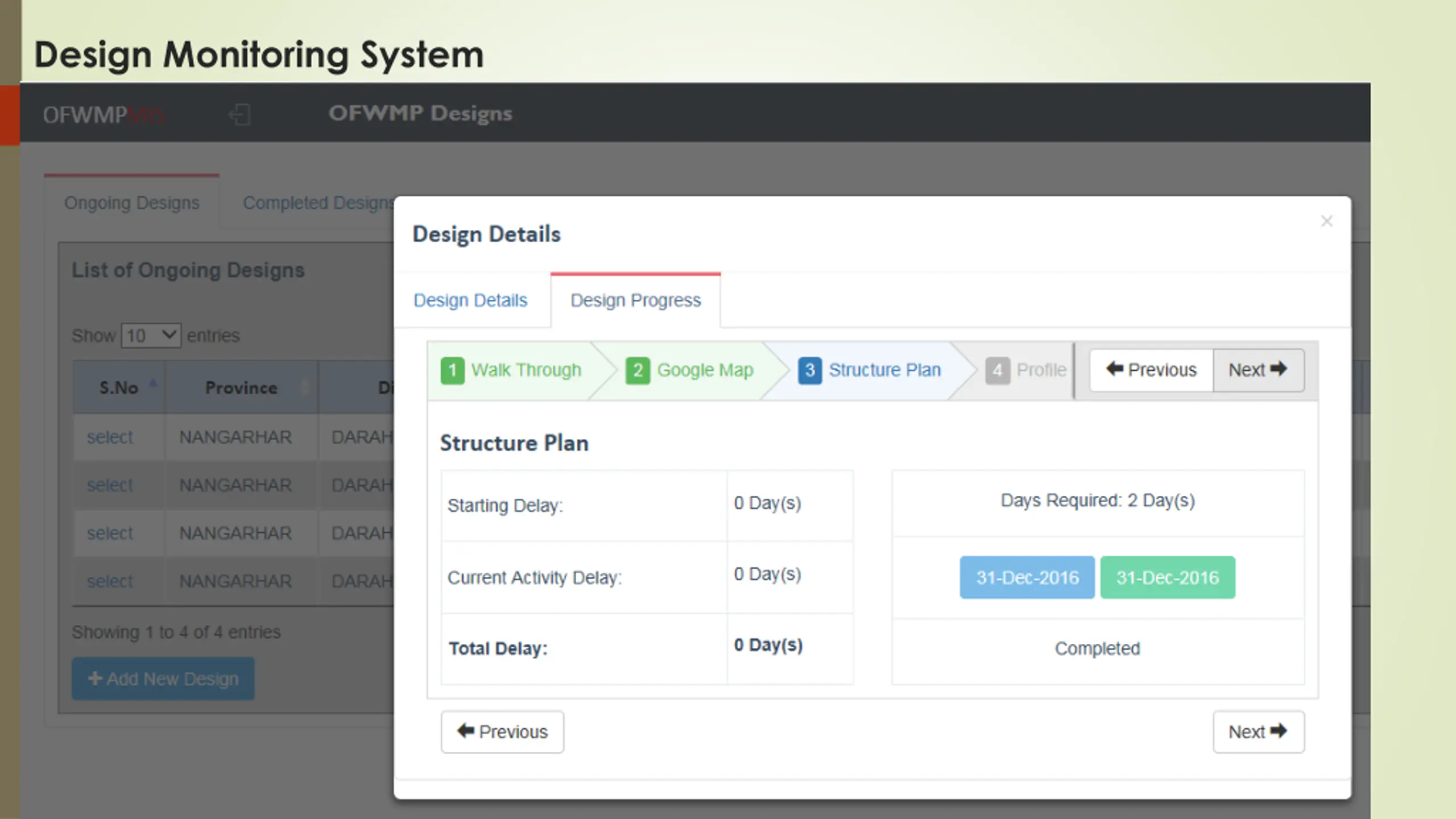
Task: Click the 'Current Activity Delay:' label
Action: pyautogui.click(x=535, y=578)
